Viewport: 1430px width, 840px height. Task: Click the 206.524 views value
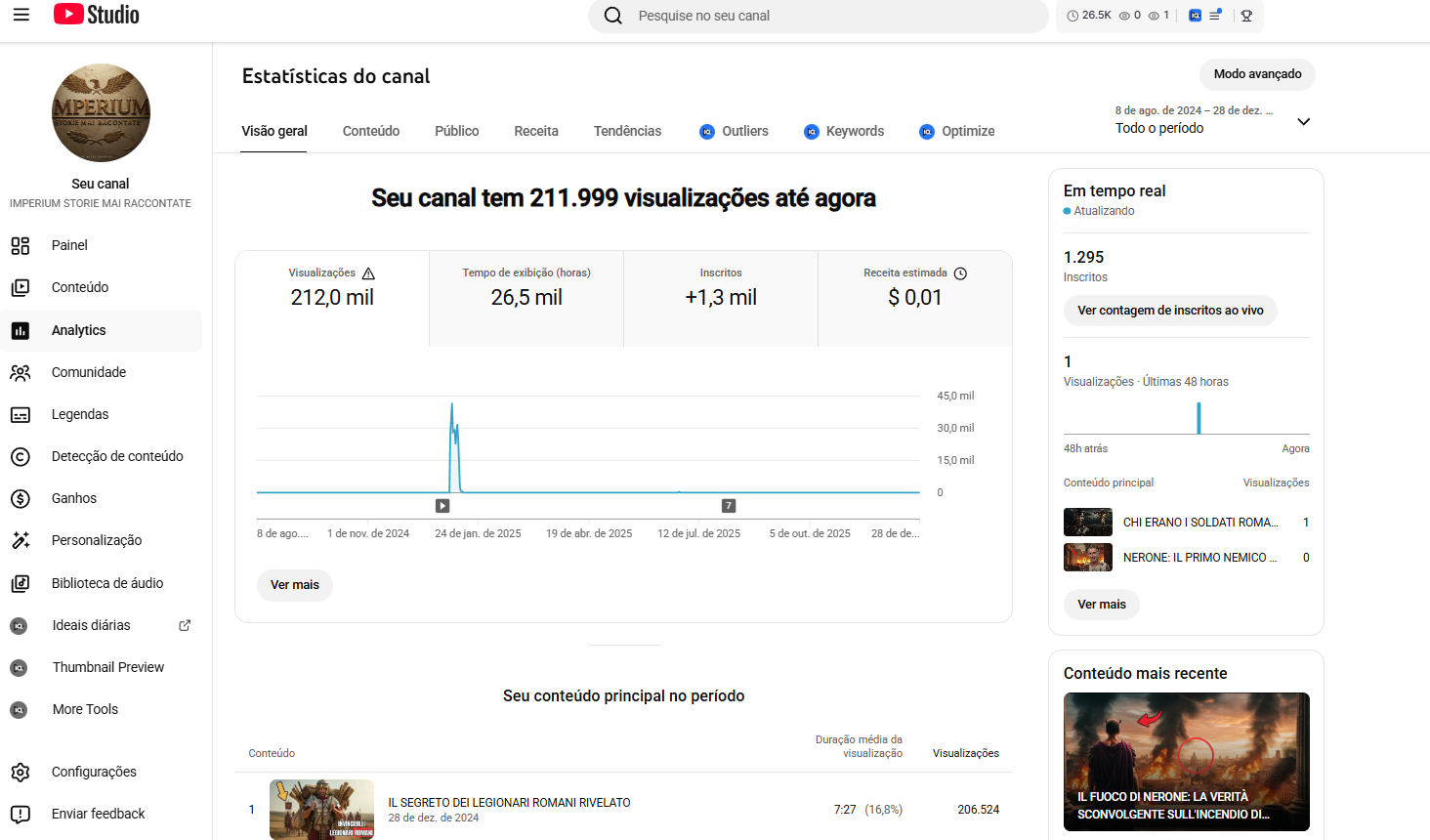tap(979, 810)
